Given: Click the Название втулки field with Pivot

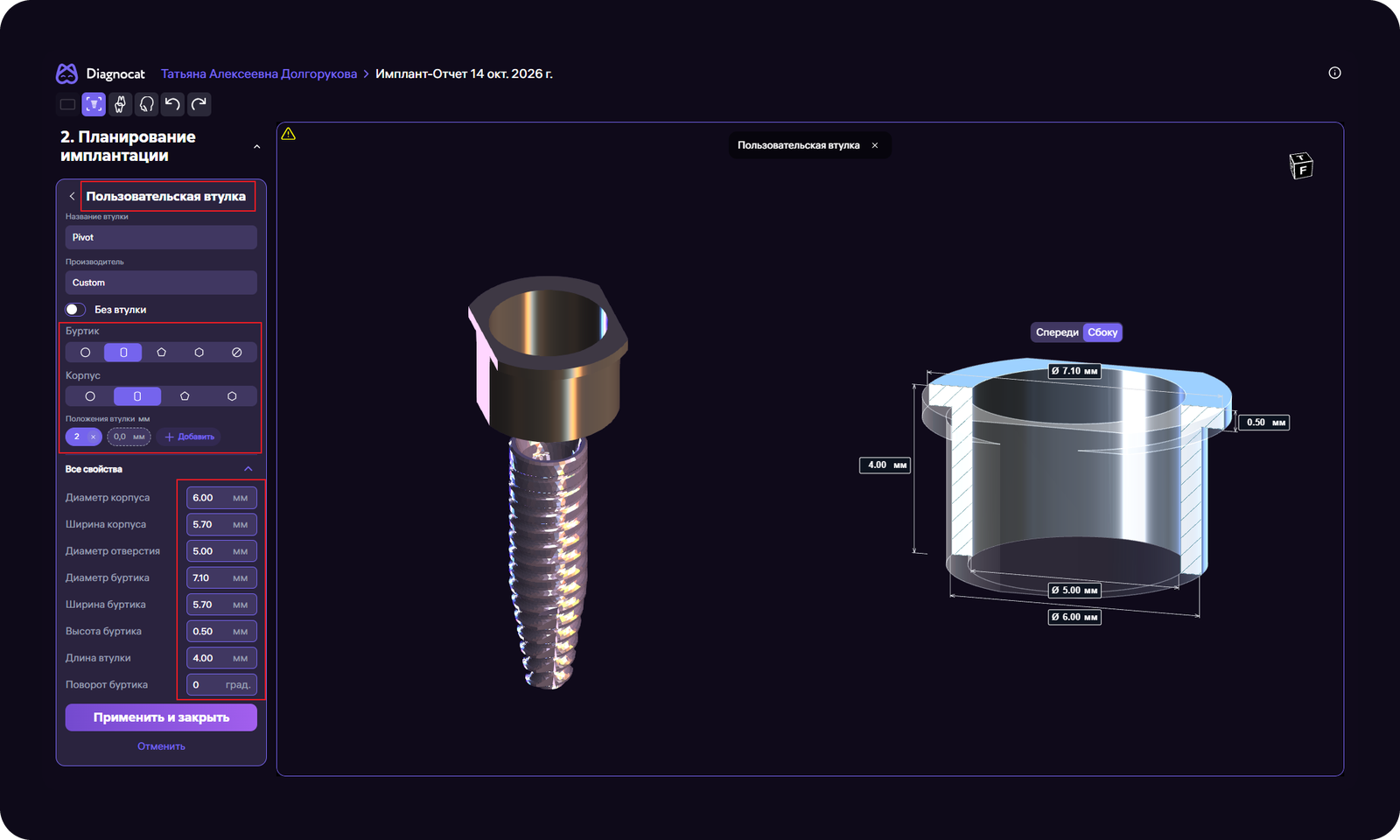Looking at the screenshot, I should (161, 237).
